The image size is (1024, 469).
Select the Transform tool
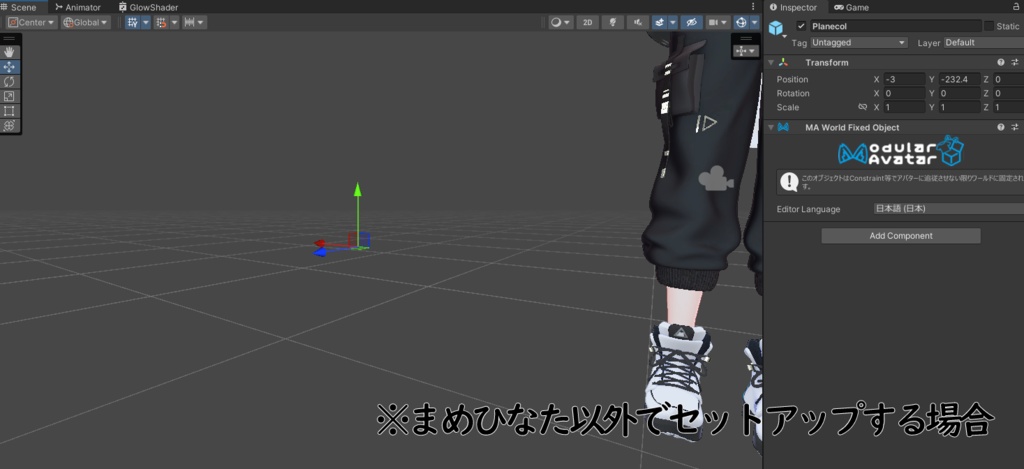tap(9, 125)
